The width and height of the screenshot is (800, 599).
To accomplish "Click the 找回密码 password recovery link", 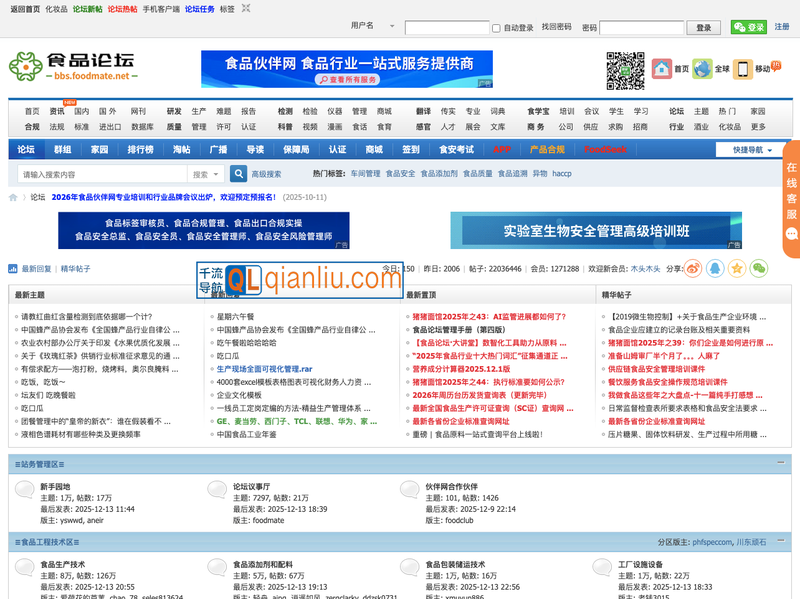I will pyautogui.click(x=556, y=27).
